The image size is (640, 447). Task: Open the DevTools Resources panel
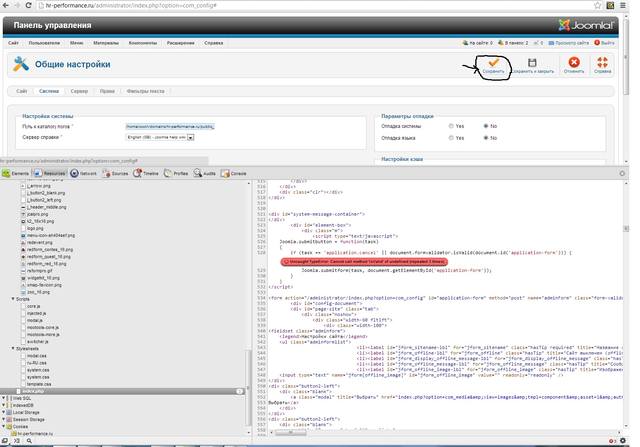click(x=49, y=173)
